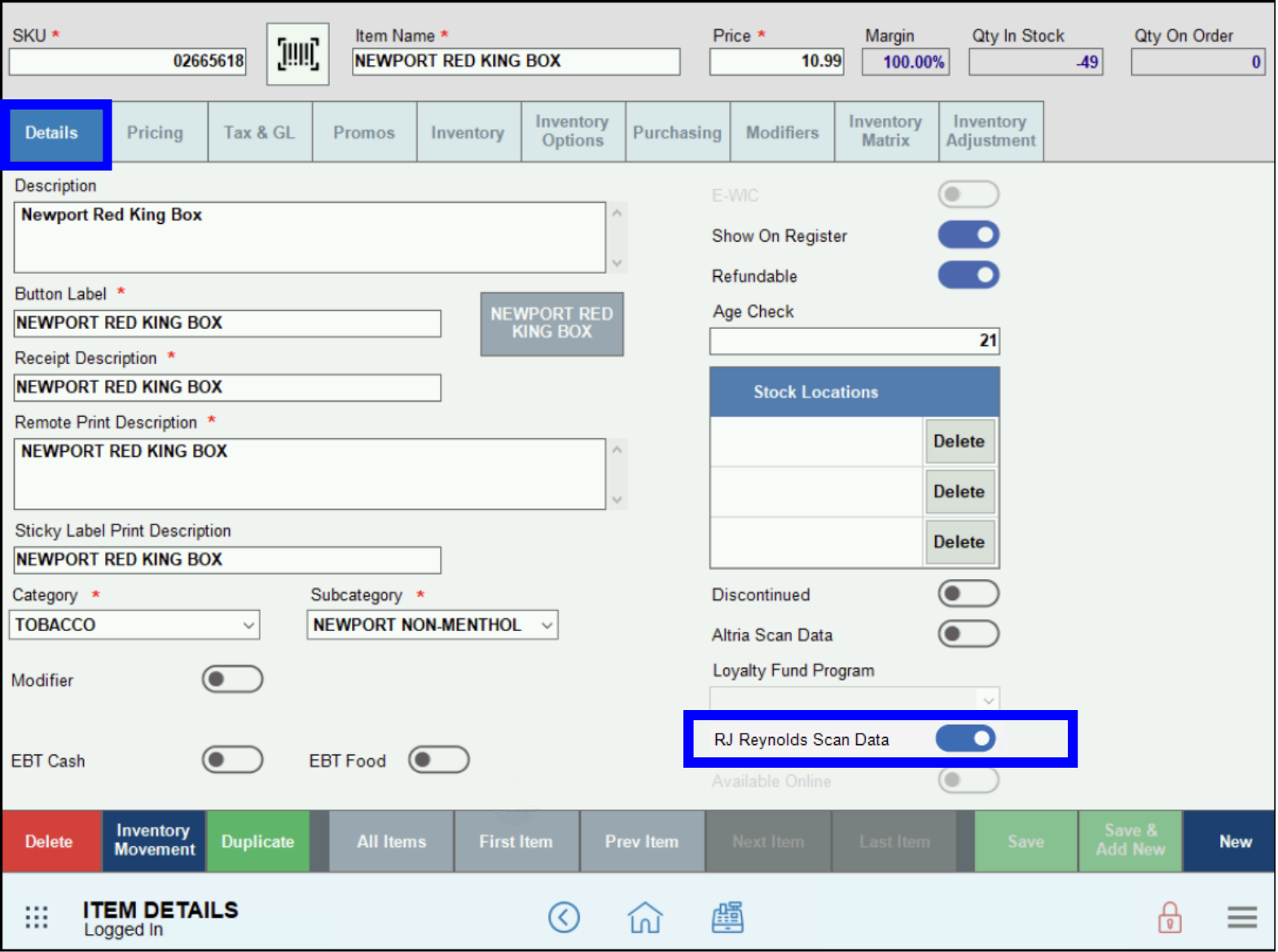Viewport: 1278px width, 952px height.
Task: Open the Purchasing tab
Action: point(677,133)
